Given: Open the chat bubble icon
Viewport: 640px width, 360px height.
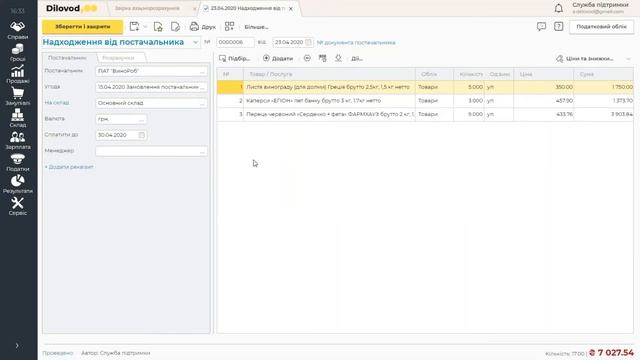Looking at the screenshot, I should click(541, 27).
